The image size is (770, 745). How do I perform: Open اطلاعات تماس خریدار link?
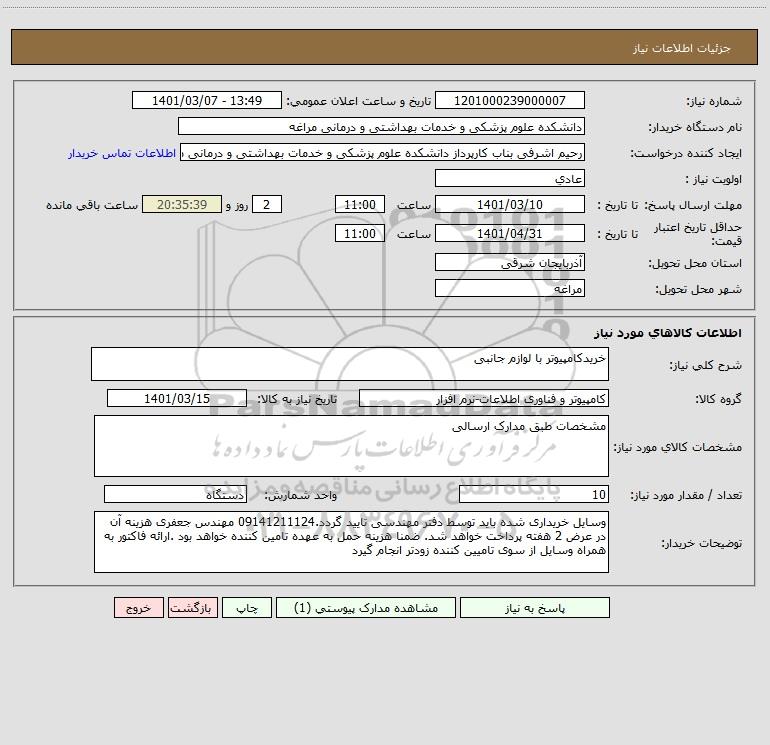click(122, 153)
